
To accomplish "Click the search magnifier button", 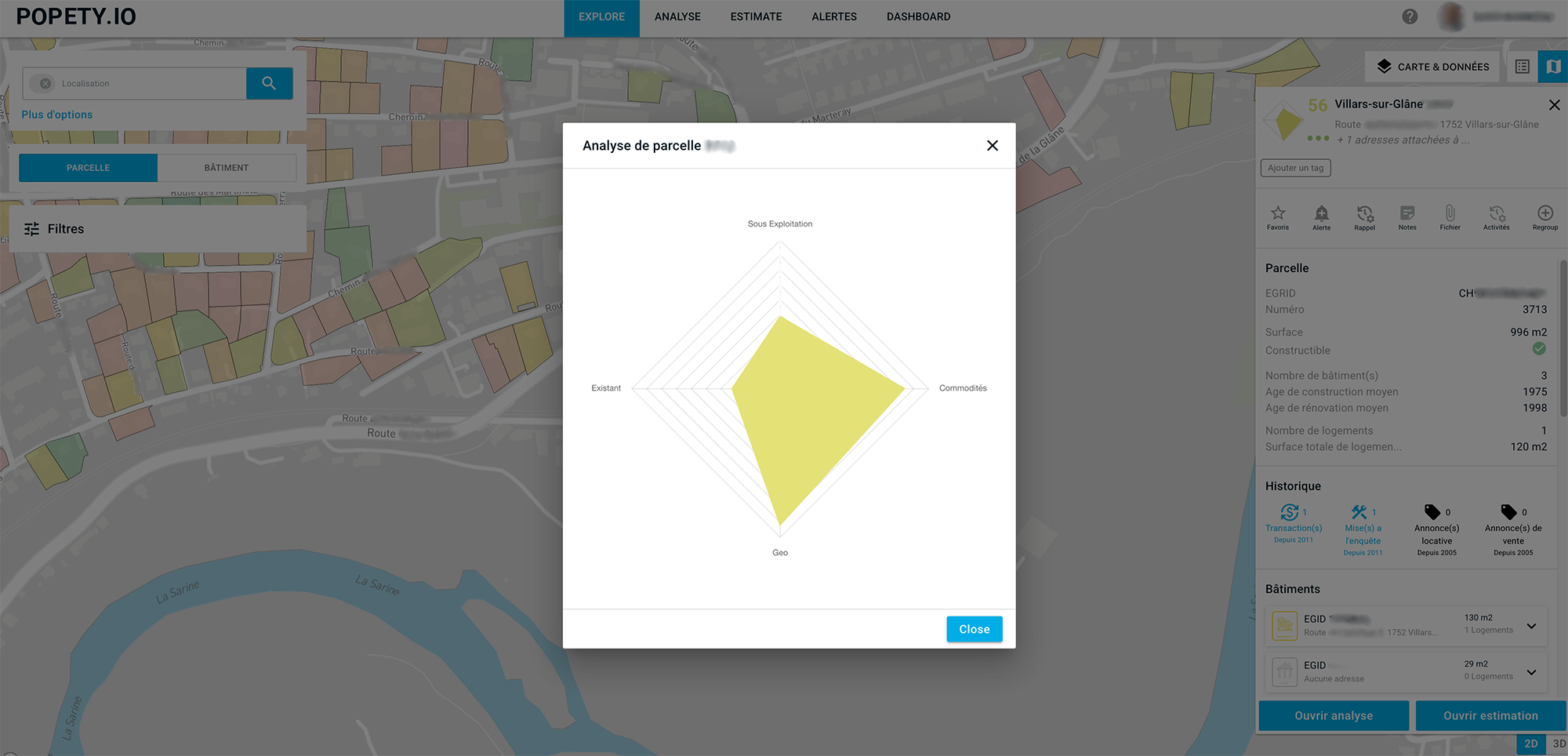I will (269, 83).
